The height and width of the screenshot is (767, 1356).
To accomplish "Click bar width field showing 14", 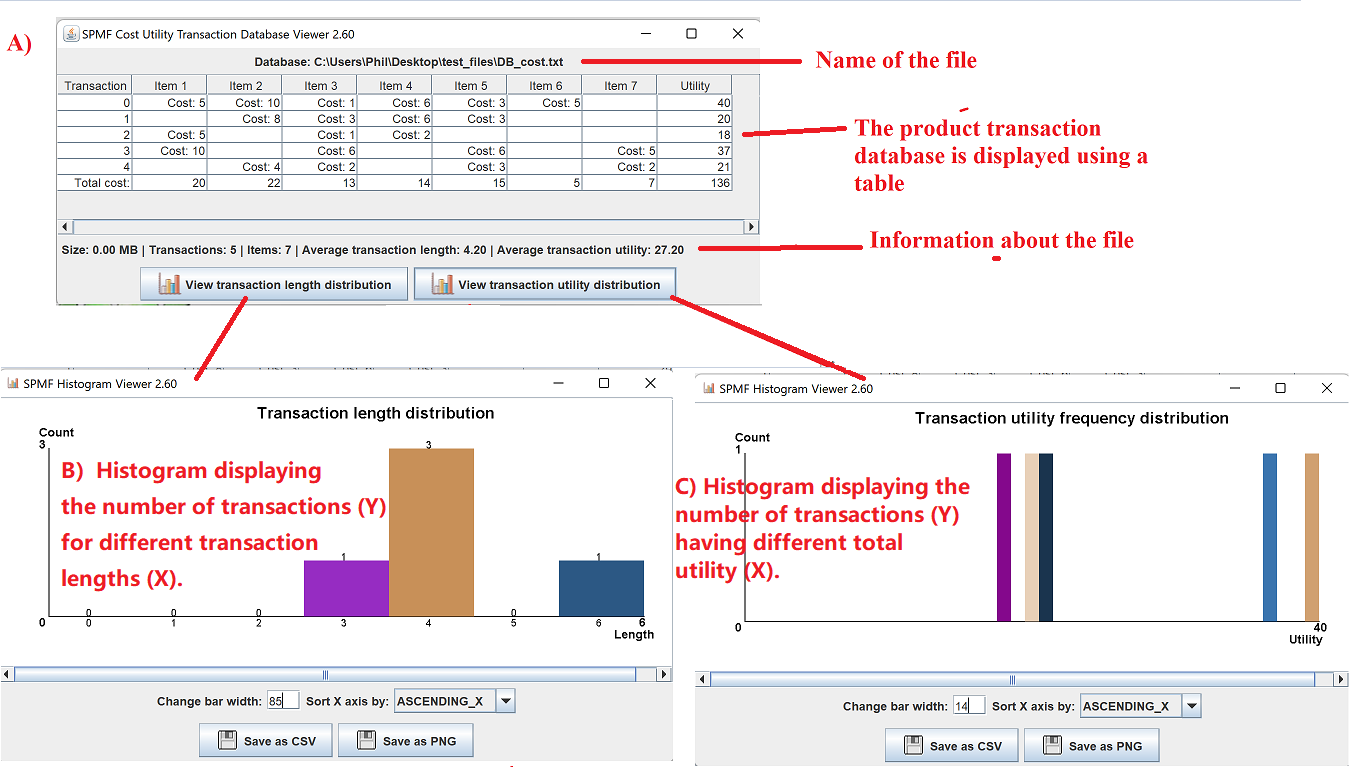I will click(969, 706).
